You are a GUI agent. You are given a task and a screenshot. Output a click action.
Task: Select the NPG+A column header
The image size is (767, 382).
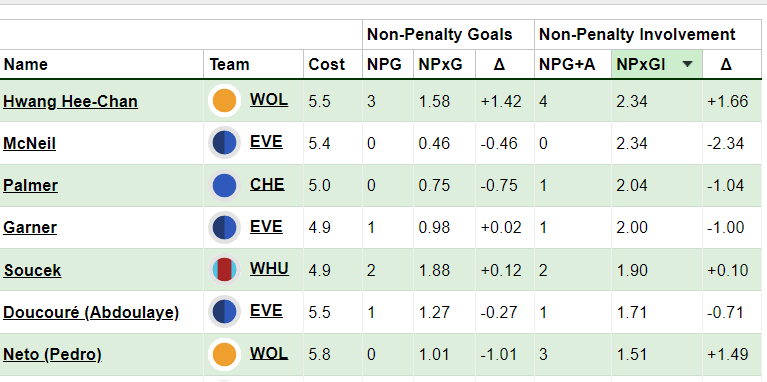(x=567, y=64)
